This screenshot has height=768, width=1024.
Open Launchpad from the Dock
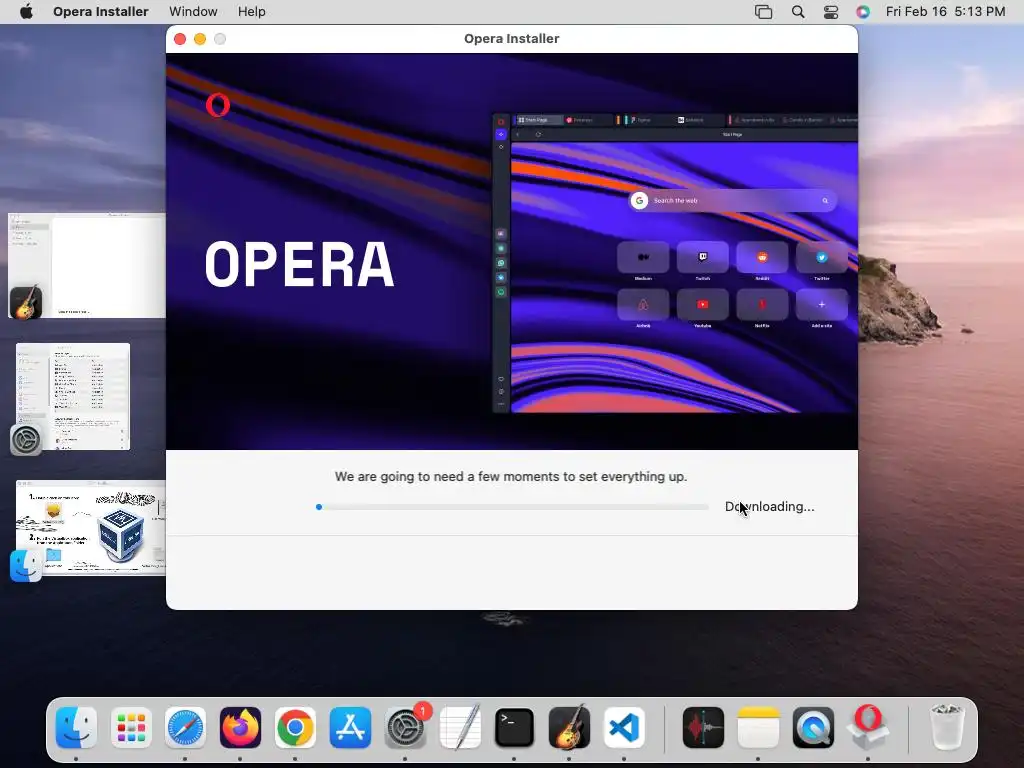pyautogui.click(x=131, y=728)
